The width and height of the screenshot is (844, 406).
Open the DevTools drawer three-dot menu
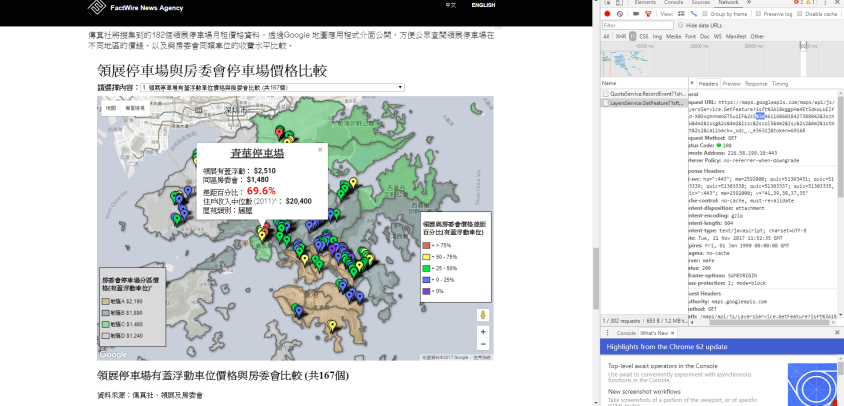(606, 332)
